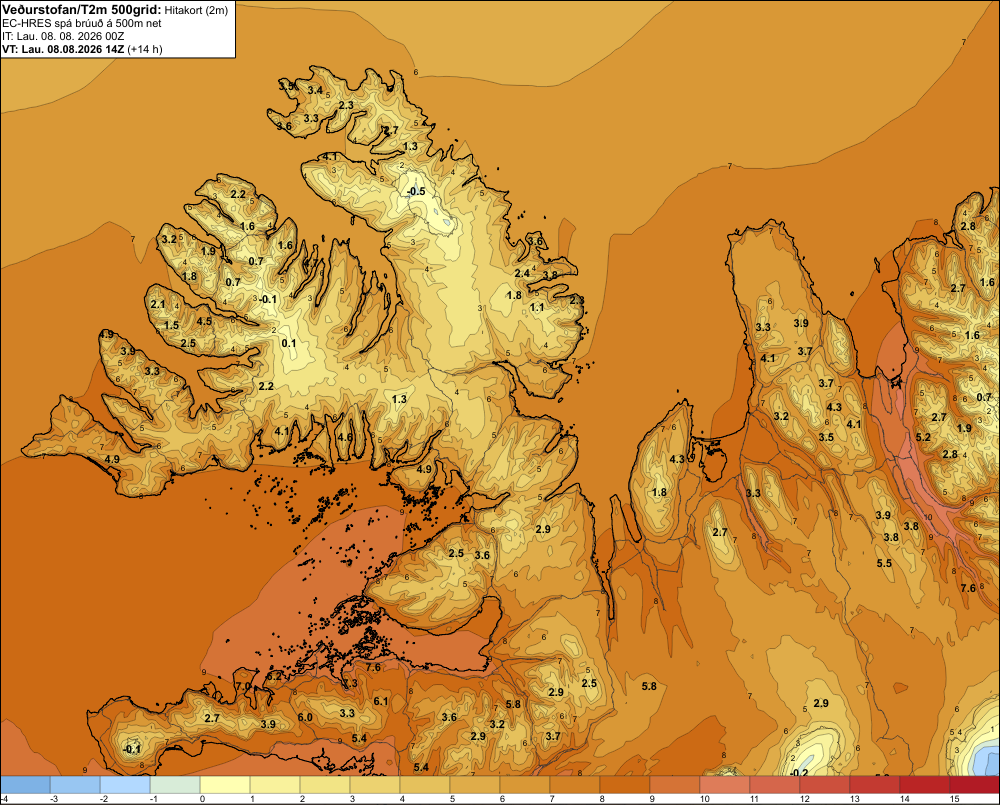Click the '-0.2' temperature value
1000x805 pixels.
[798, 773]
